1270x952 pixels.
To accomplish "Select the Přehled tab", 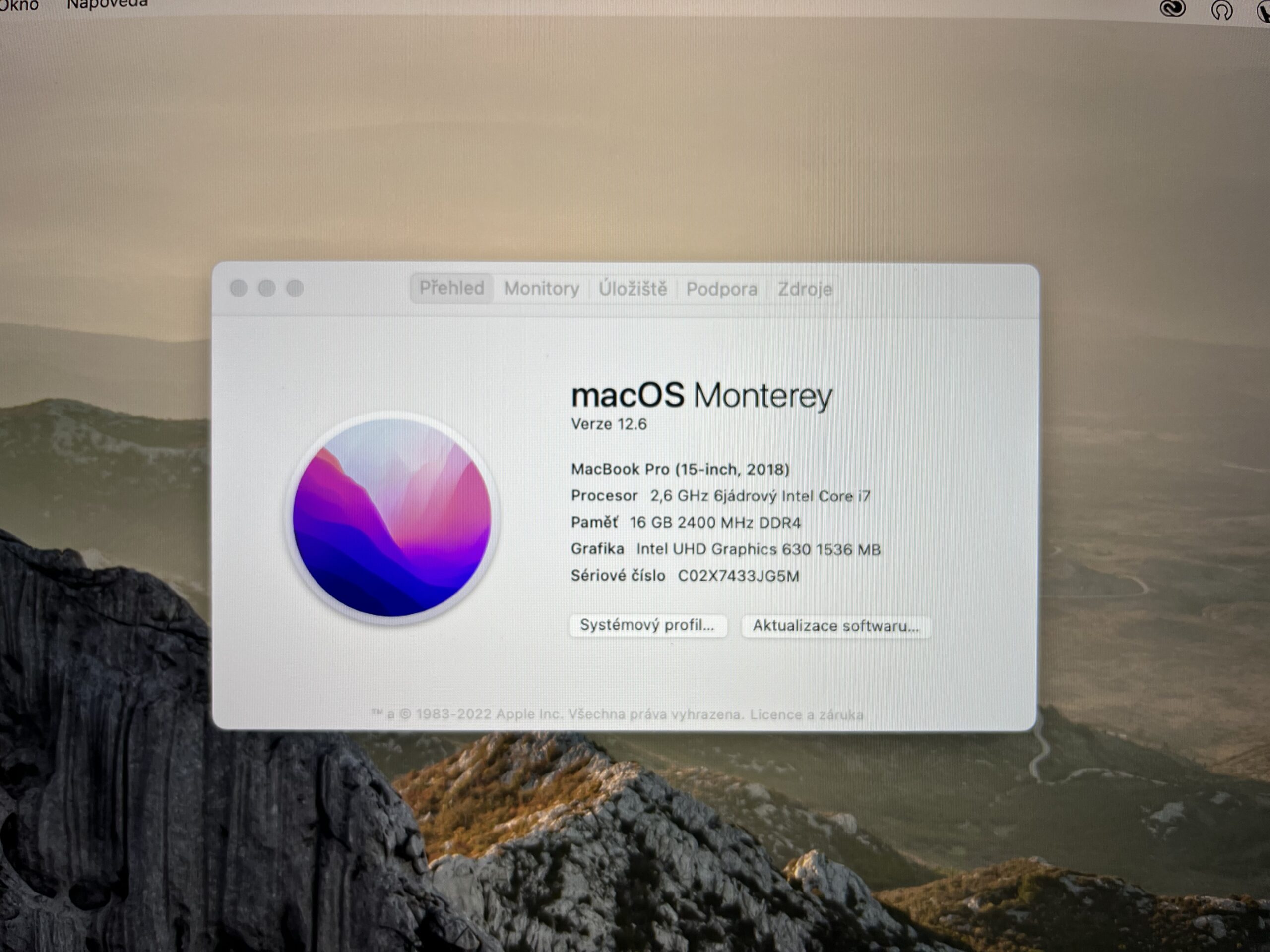I will [x=452, y=288].
